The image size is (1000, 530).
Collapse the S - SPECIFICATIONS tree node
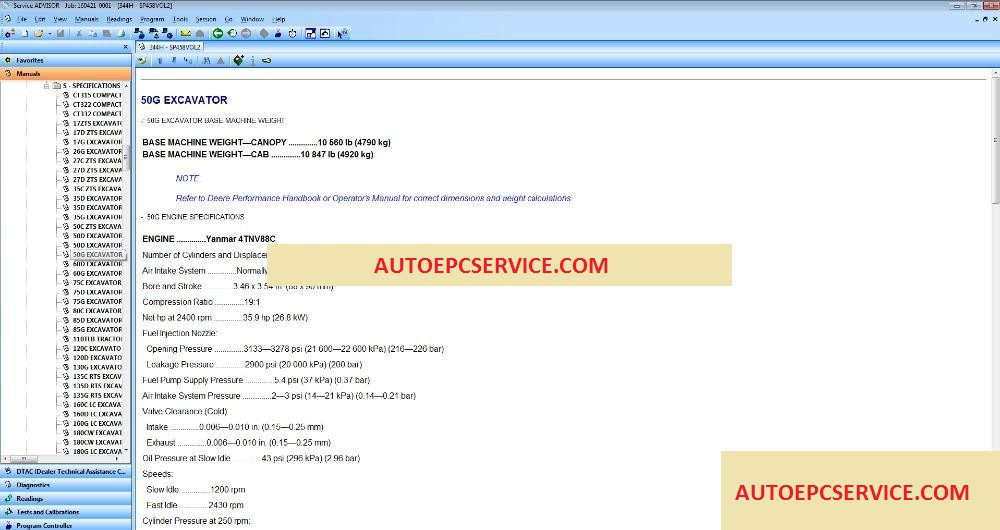click(47, 85)
